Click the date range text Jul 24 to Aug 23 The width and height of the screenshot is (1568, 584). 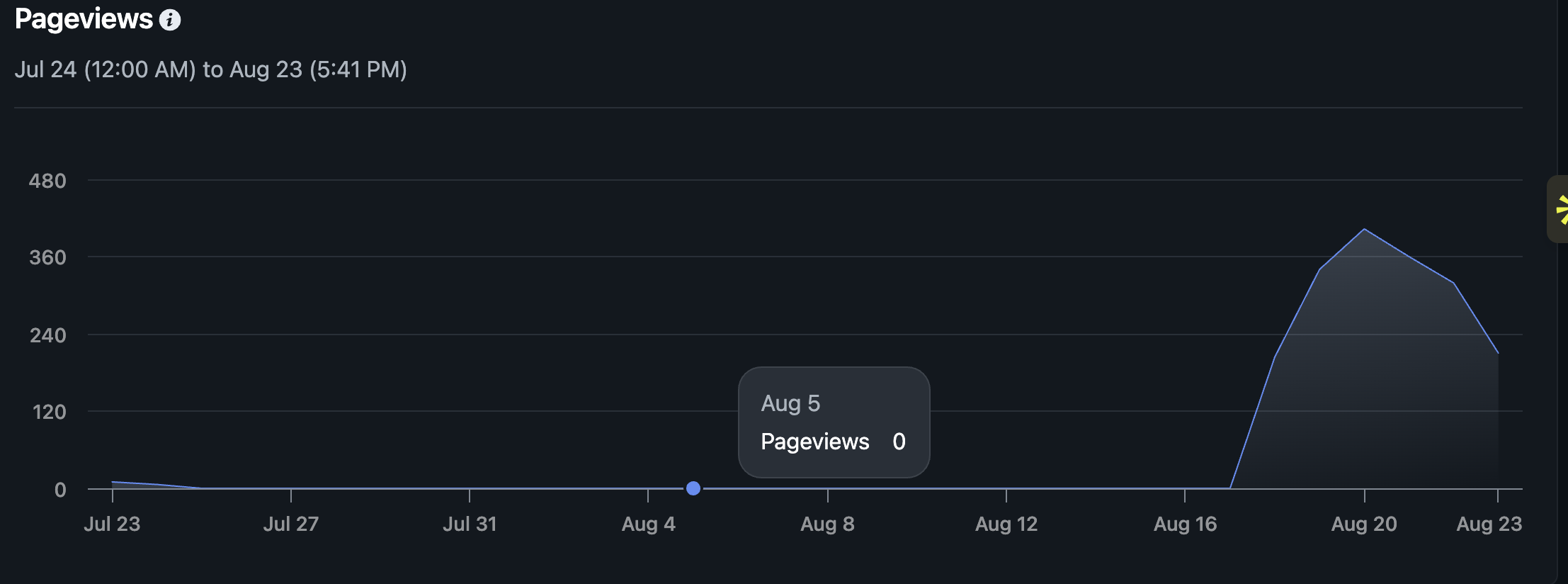pyautogui.click(x=210, y=69)
